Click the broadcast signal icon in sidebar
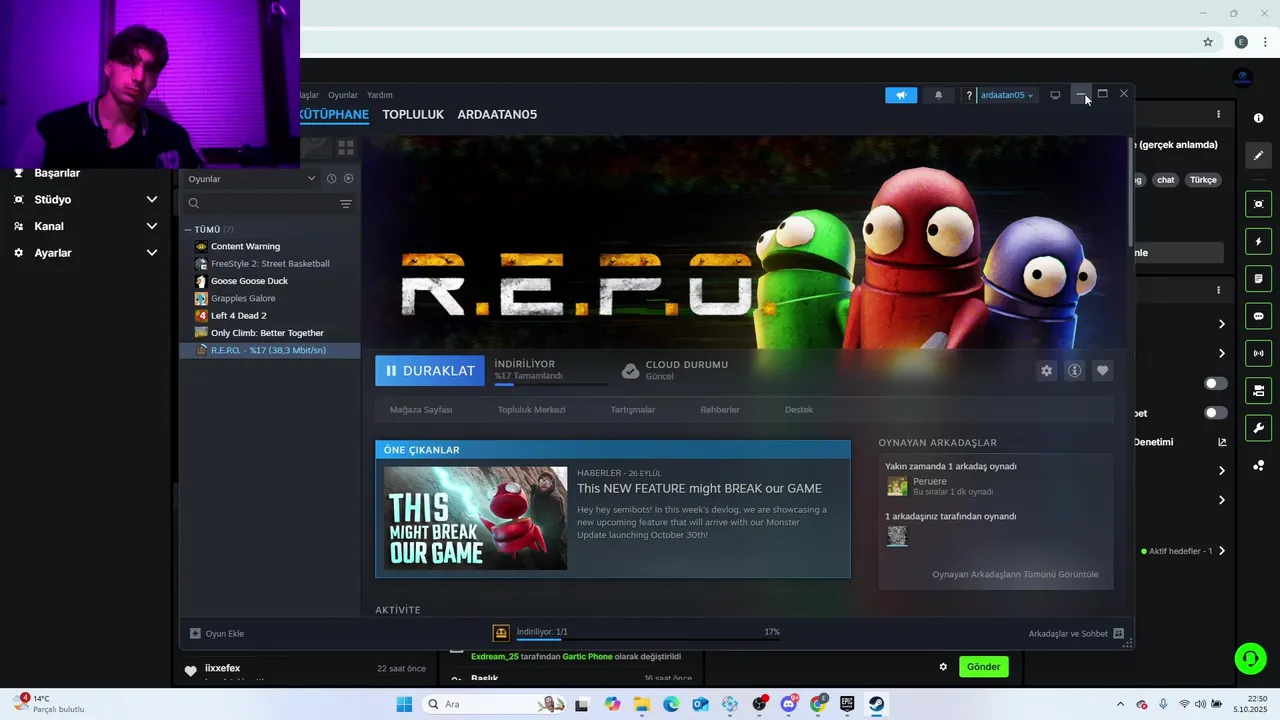This screenshot has height=720, width=1280. coord(1258,353)
